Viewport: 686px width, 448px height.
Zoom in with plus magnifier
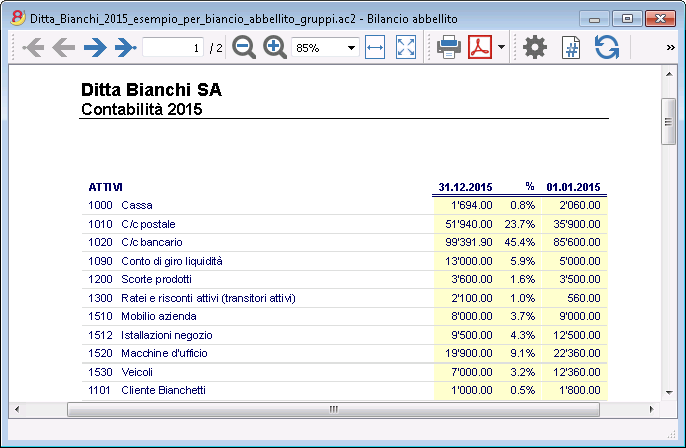point(275,47)
